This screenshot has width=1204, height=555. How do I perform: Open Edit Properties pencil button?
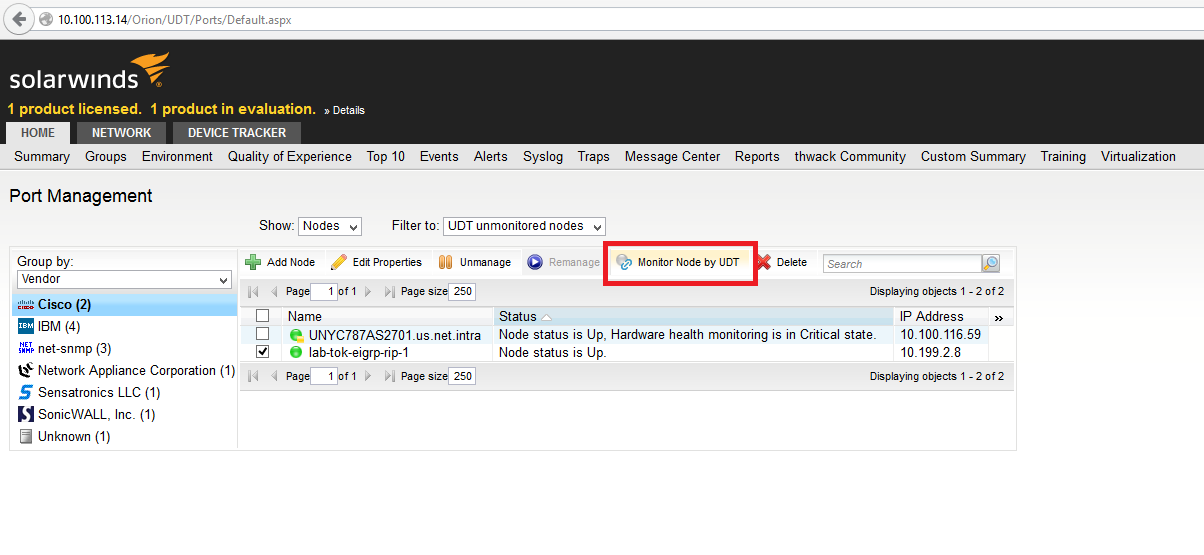click(x=376, y=262)
